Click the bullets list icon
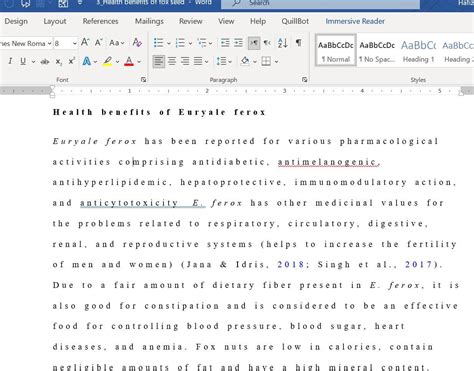The width and height of the screenshot is (474, 371). tap(158, 43)
